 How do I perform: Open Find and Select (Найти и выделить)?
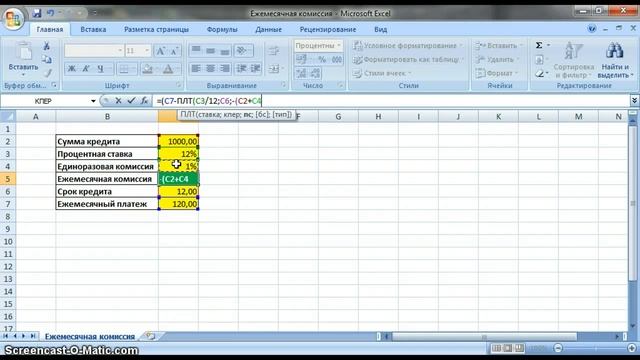615,60
